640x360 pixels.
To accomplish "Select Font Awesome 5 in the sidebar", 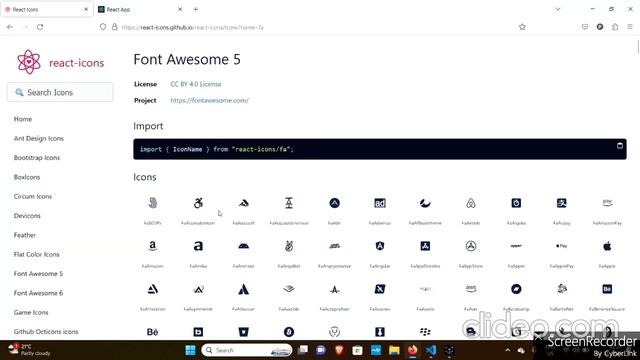I will tap(38, 273).
